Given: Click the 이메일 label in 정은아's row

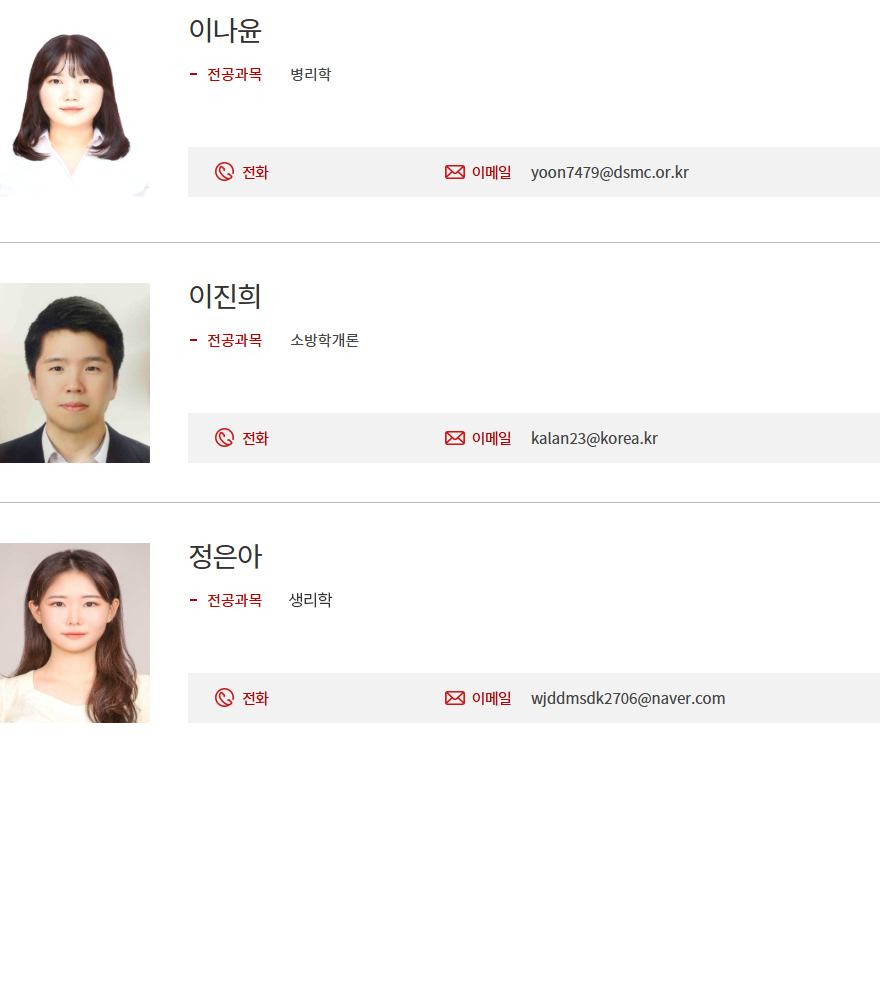Looking at the screenshot, I should pyautogui.click(x=491, y=698).
